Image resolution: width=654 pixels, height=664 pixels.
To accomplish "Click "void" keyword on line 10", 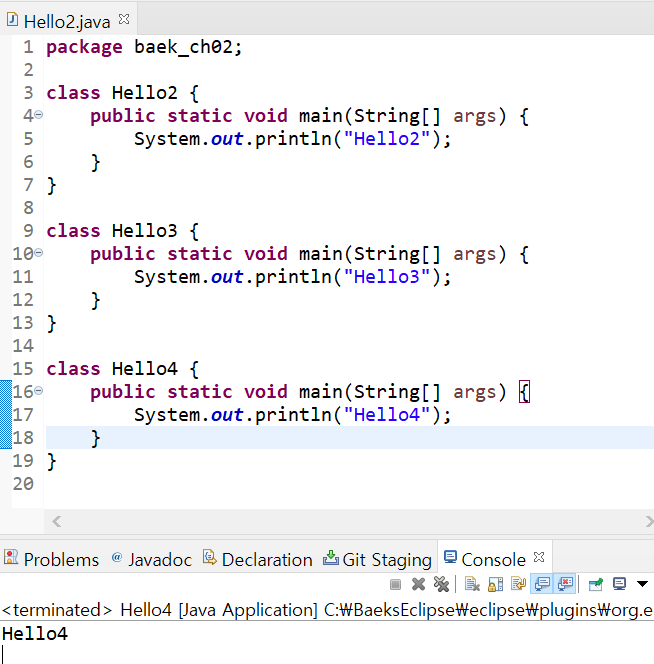I will [x=266, y=254].
